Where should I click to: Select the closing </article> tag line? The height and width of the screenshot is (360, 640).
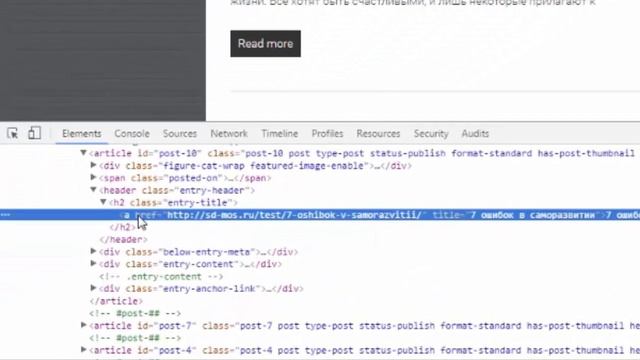tap(116, 301)
